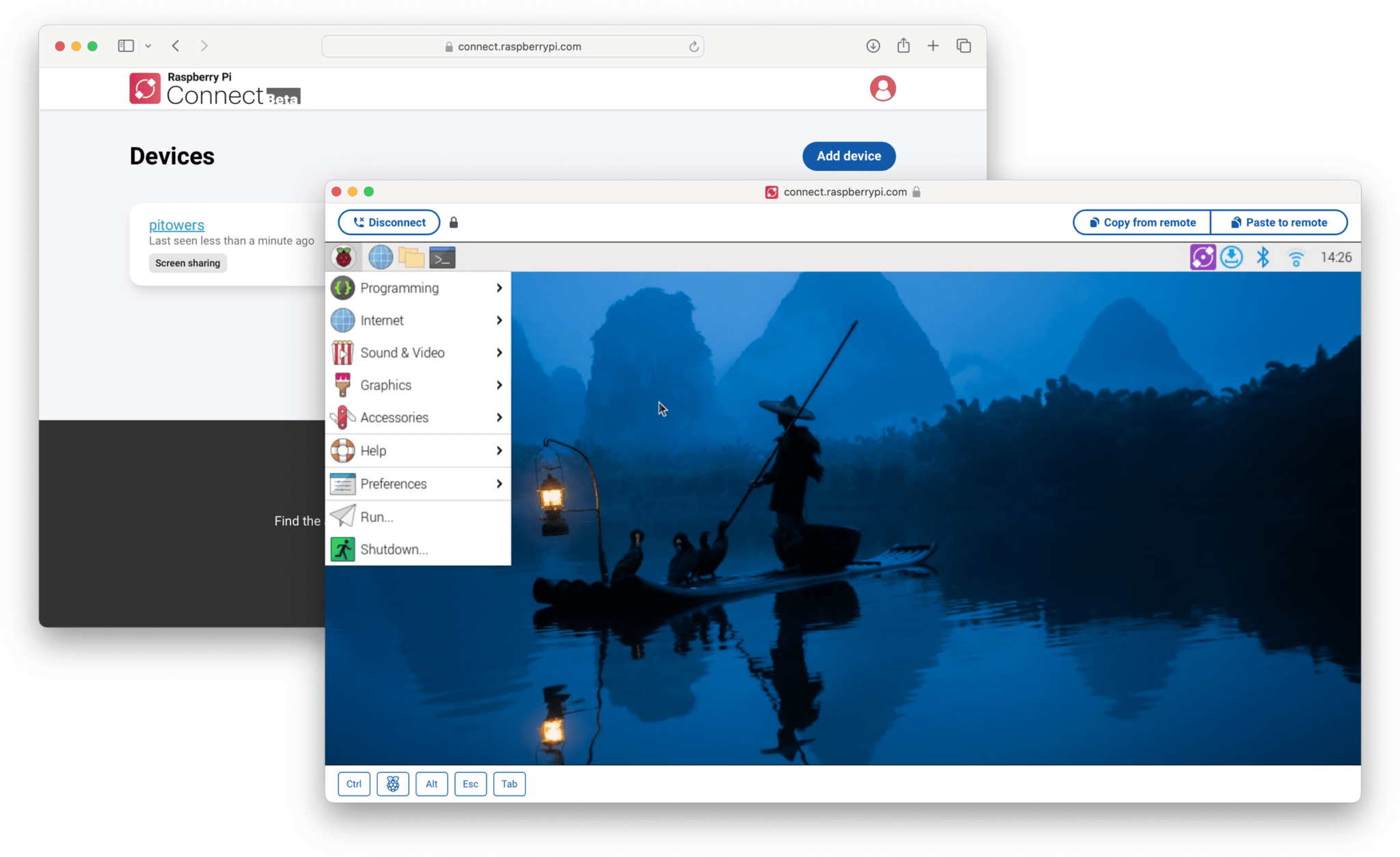
Task: Click the Disconnect button
Action: [389, 222]
